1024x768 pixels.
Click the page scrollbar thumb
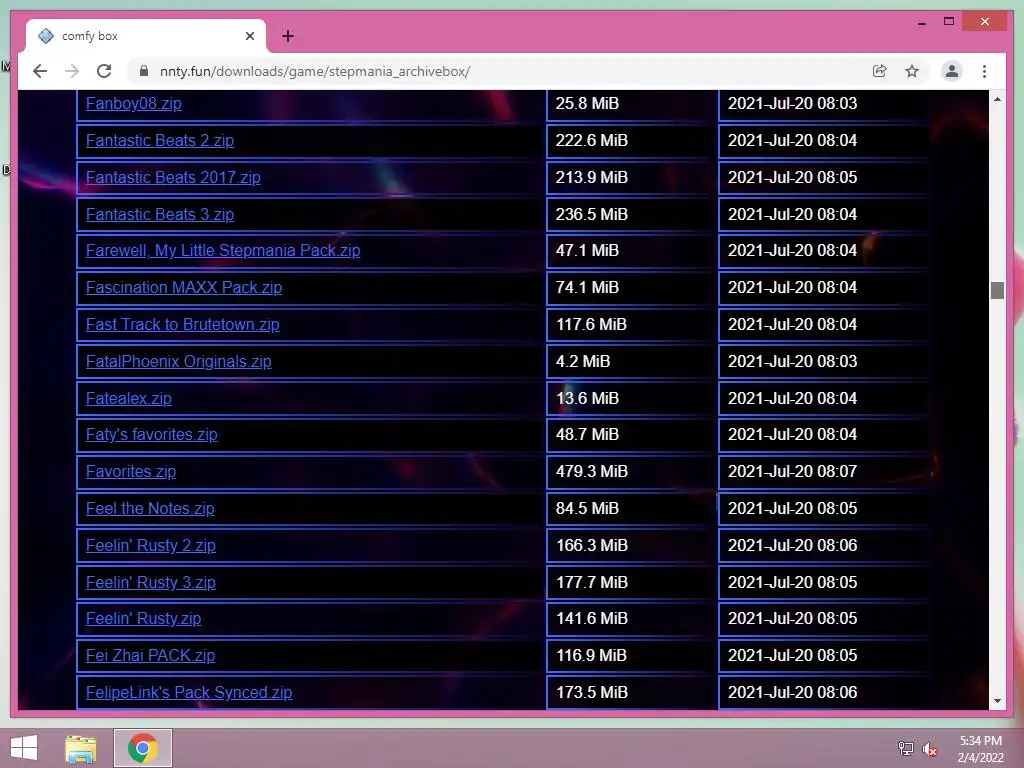pyautogui.click(x=997, y=290)
